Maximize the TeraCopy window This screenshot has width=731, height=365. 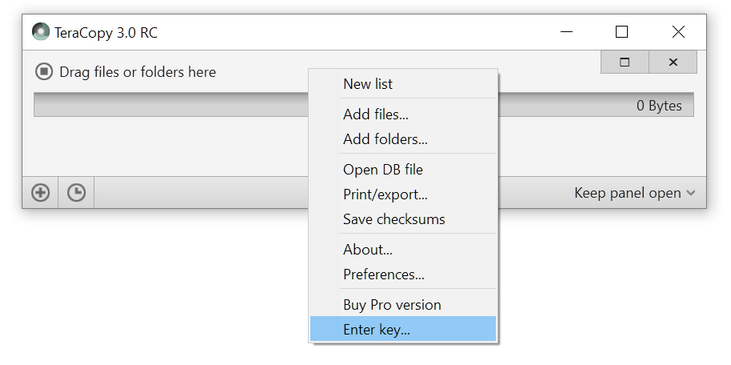621,32
